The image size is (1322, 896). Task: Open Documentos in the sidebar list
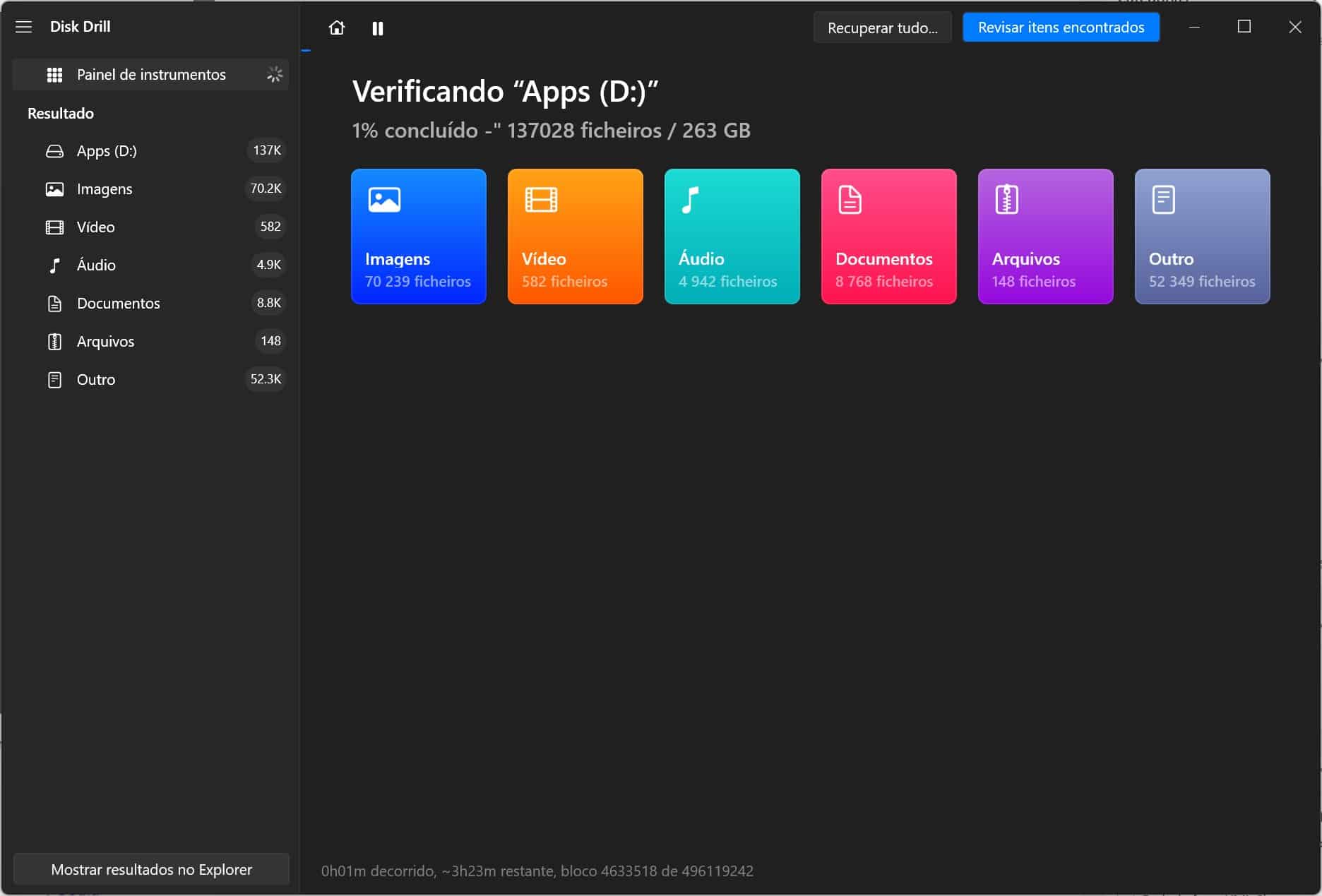tap(118, 304)
